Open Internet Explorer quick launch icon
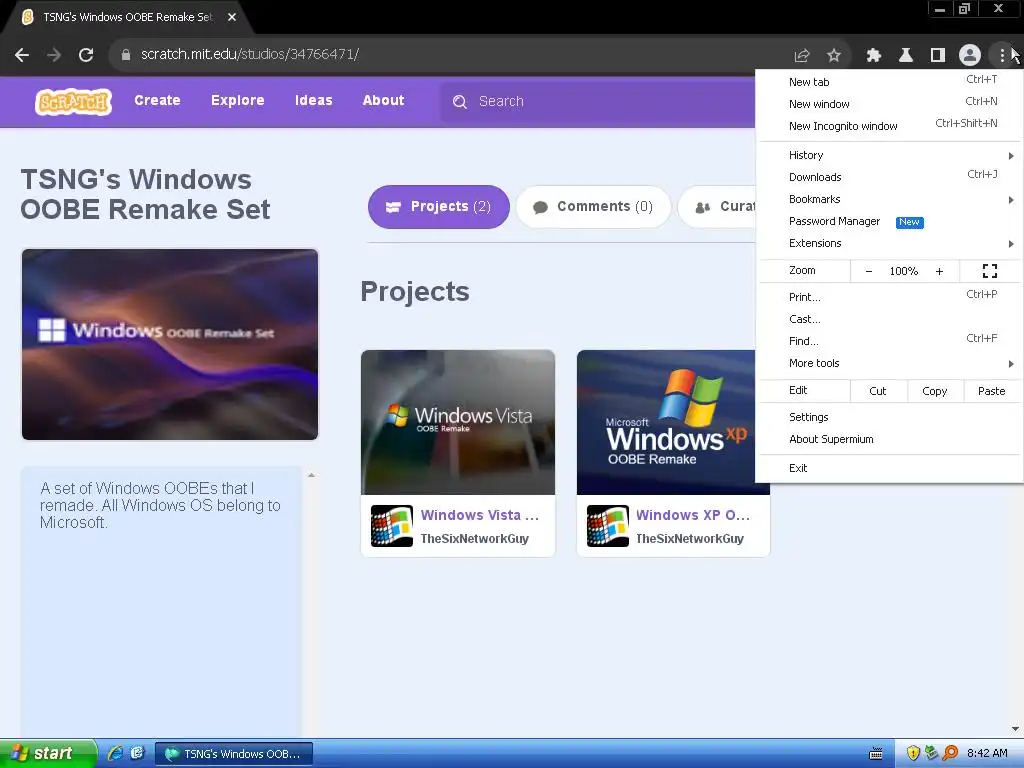The width and height of the screenshot is (1024, 768). point(116,753)
